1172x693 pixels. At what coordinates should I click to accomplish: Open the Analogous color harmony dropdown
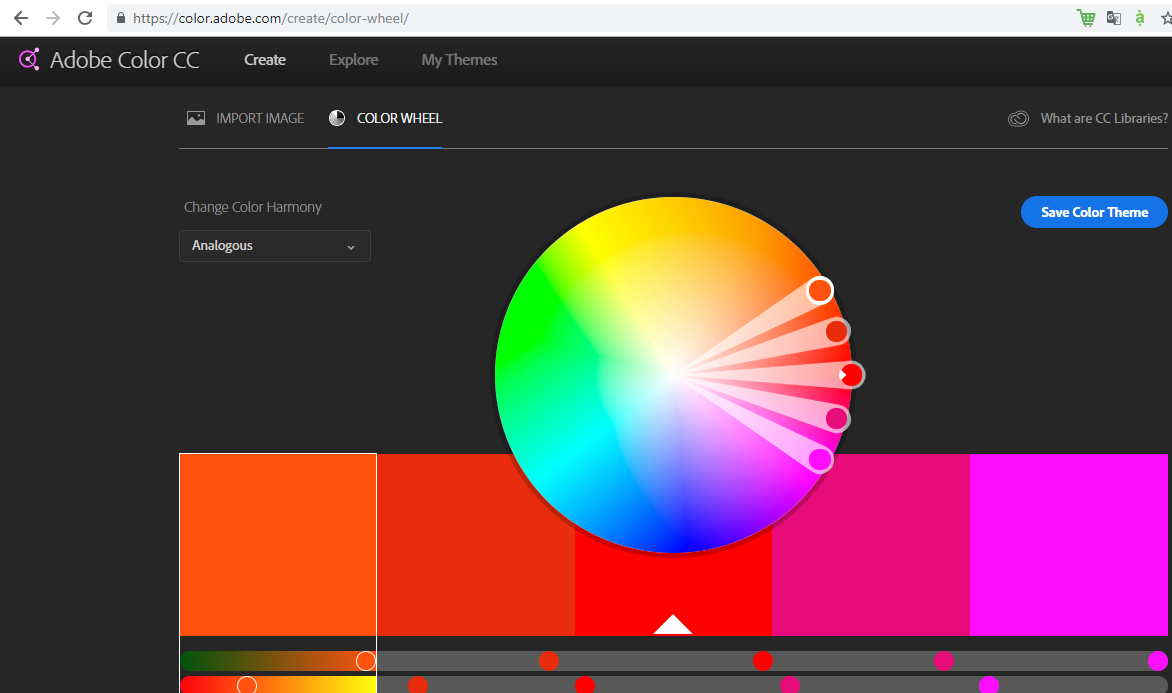click(x=275, y=246)
